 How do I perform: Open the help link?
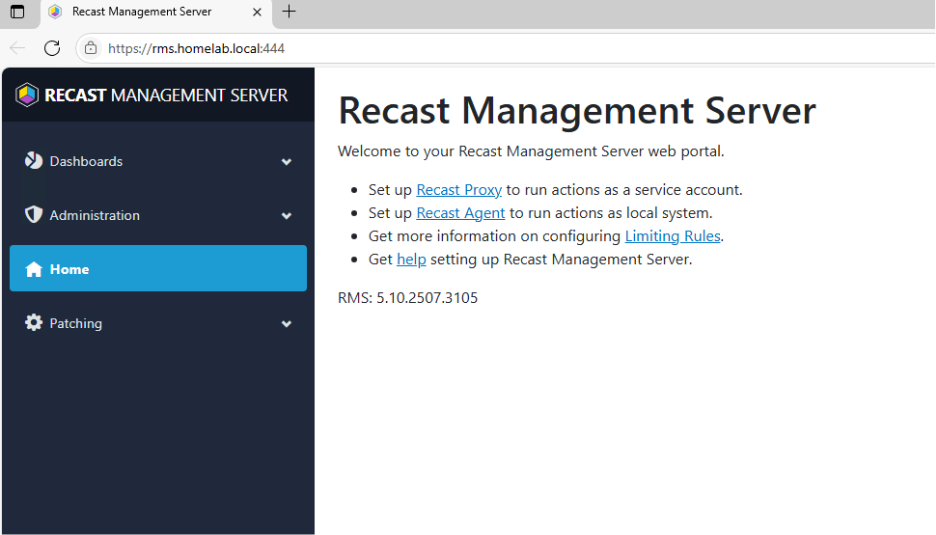pos(411,259)
